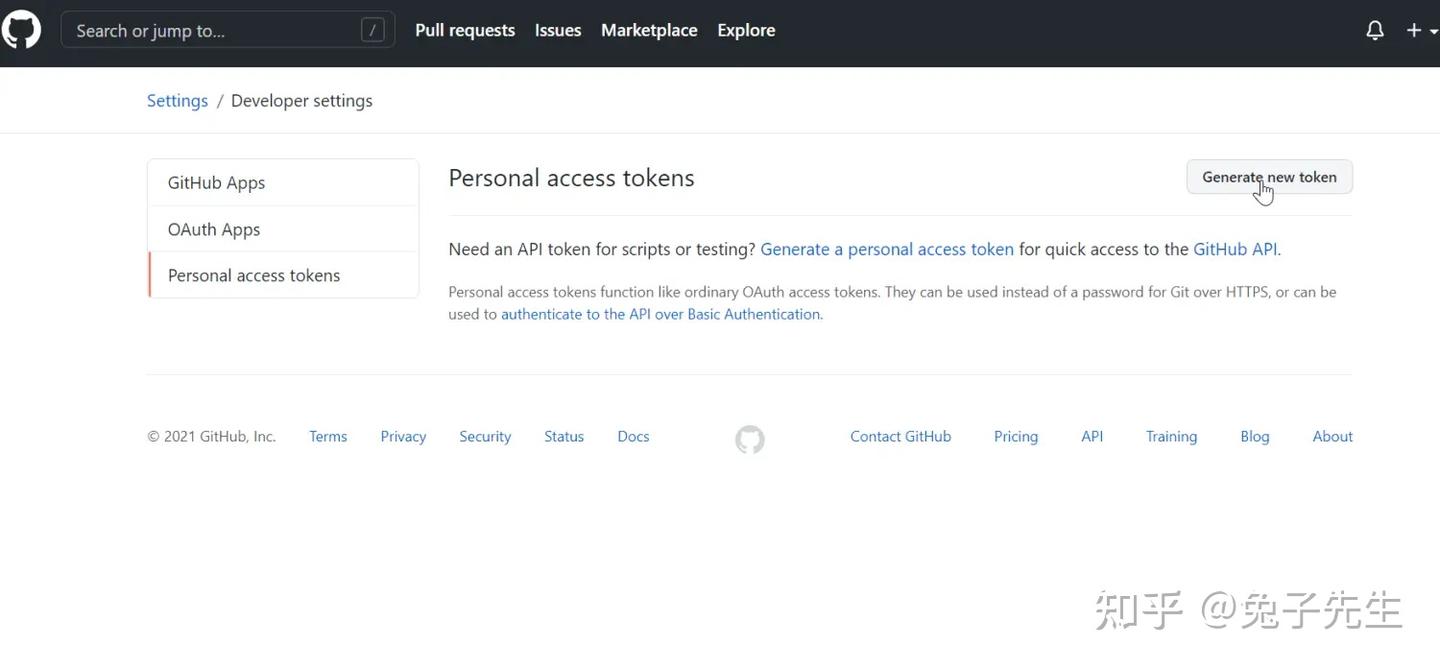Click the GitHub mark in the footer
Viewport: 1440px width, 668px height.
click(749, 439)
